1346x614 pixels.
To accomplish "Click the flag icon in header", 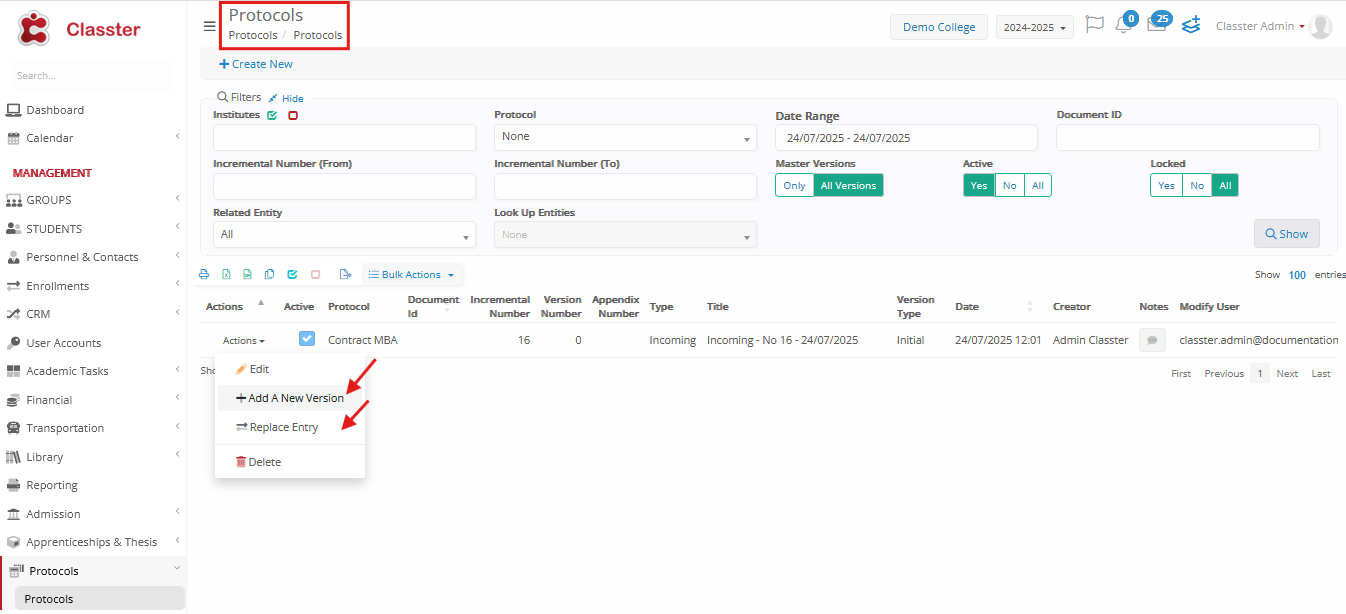I will pos(1094,26).
